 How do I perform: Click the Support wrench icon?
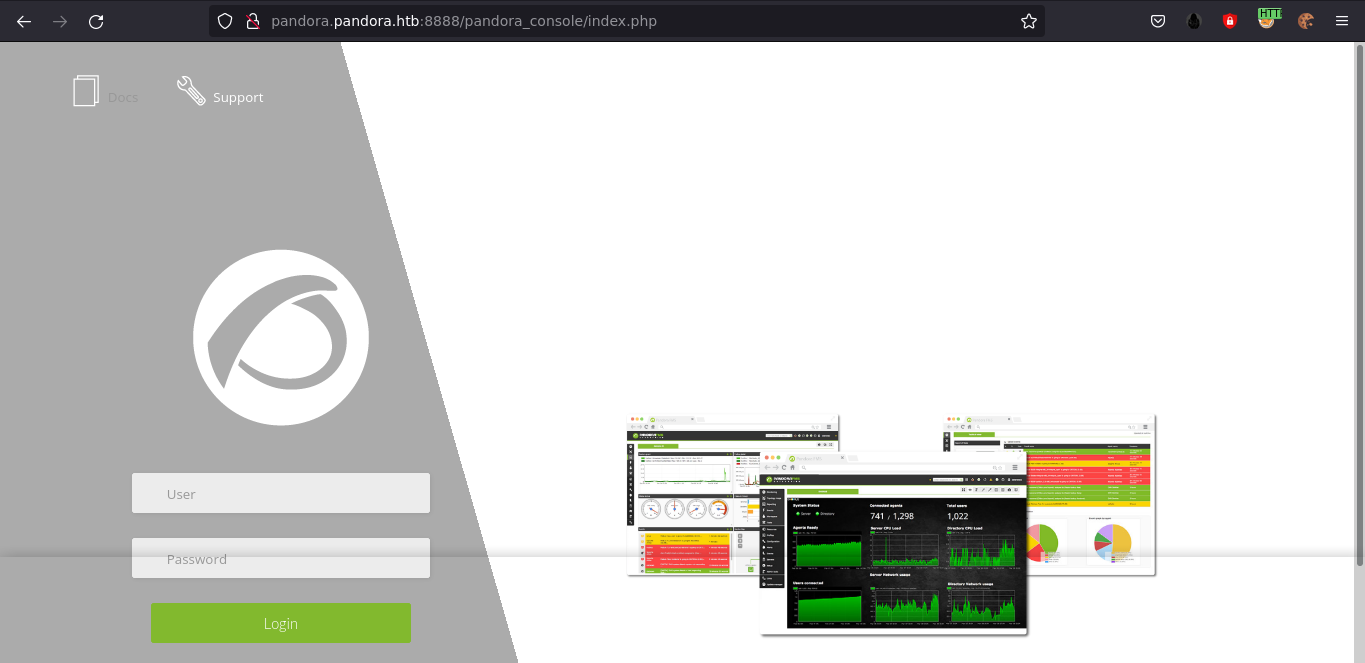(x=191, y=91)
